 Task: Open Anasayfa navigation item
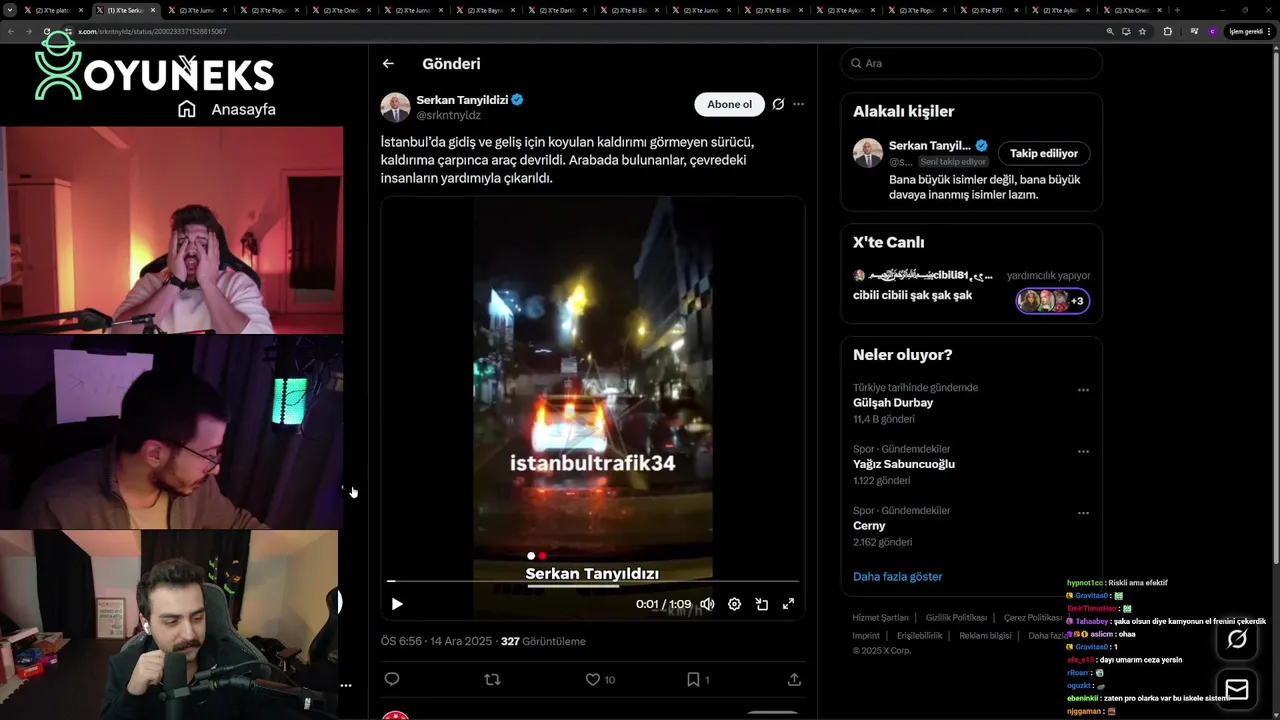(x=226, y=109)
